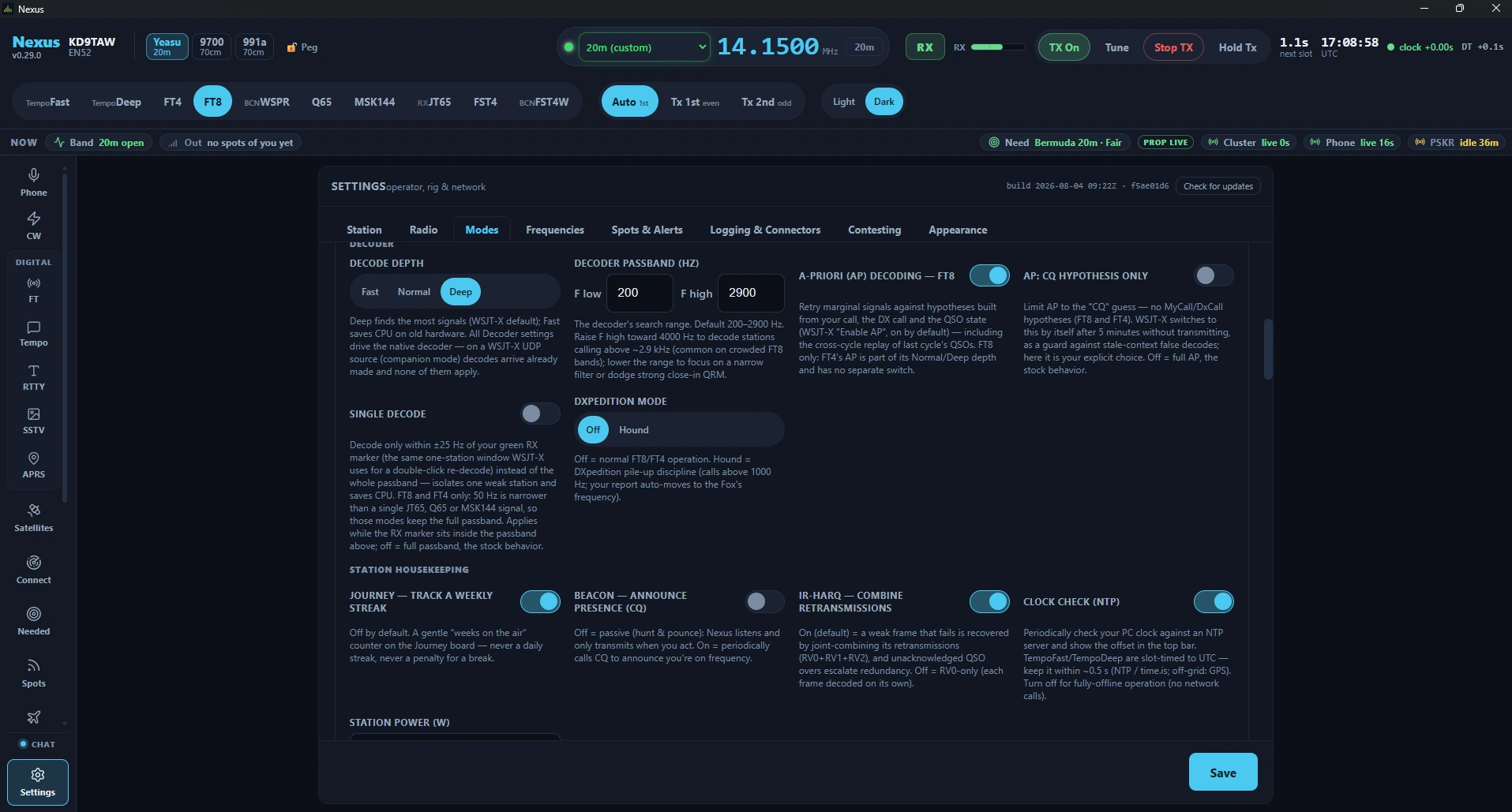This screenshot has width=1512, height=812.
Task: Click the Band 20m open status chip
Action: click(99, 143)
